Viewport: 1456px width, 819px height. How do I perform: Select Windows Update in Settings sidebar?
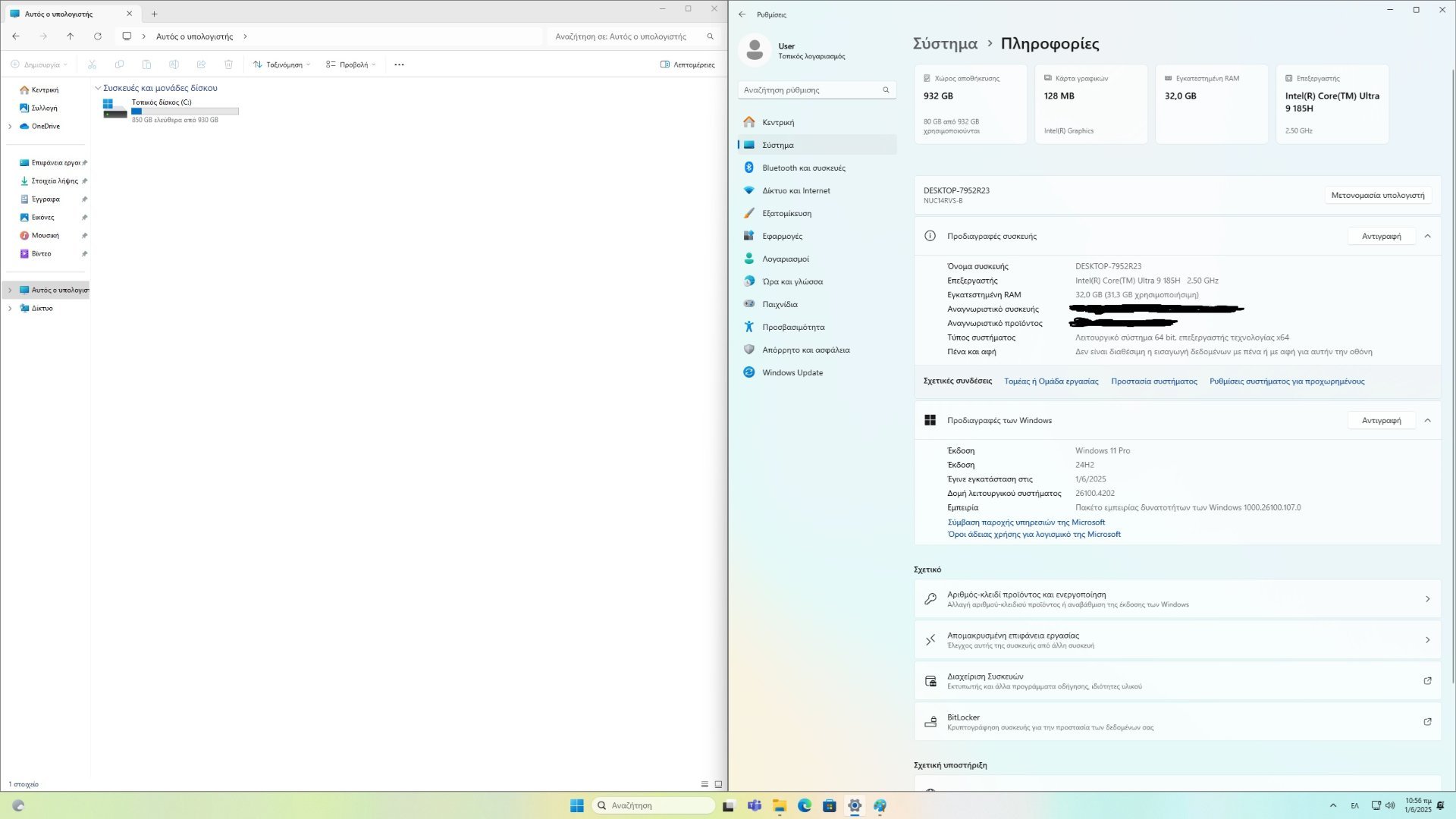pos(817,372)
